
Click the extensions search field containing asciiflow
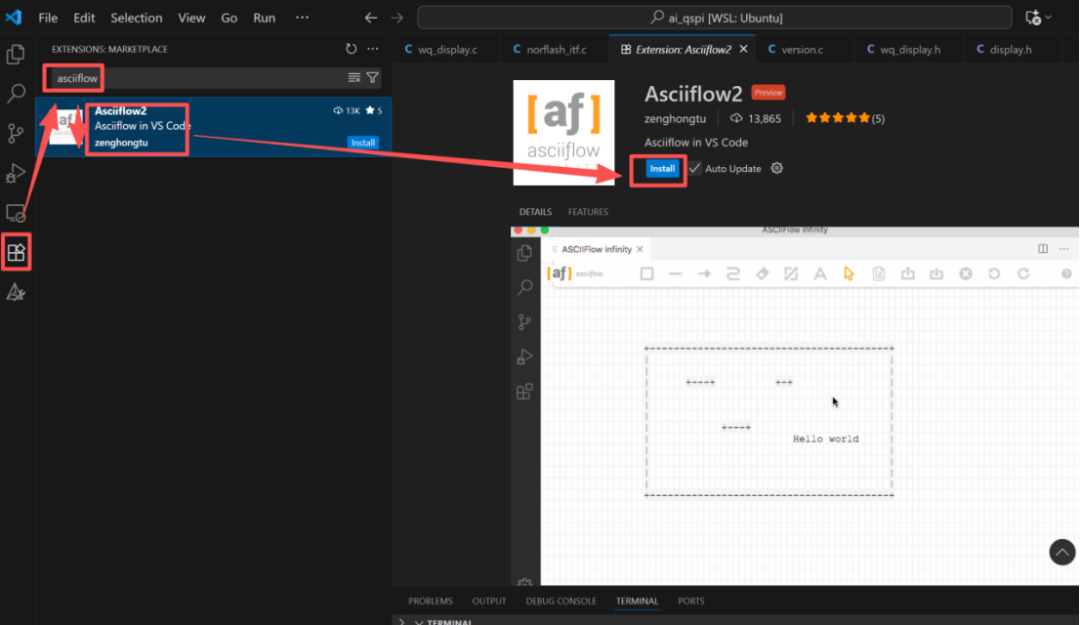coord(200,77)
